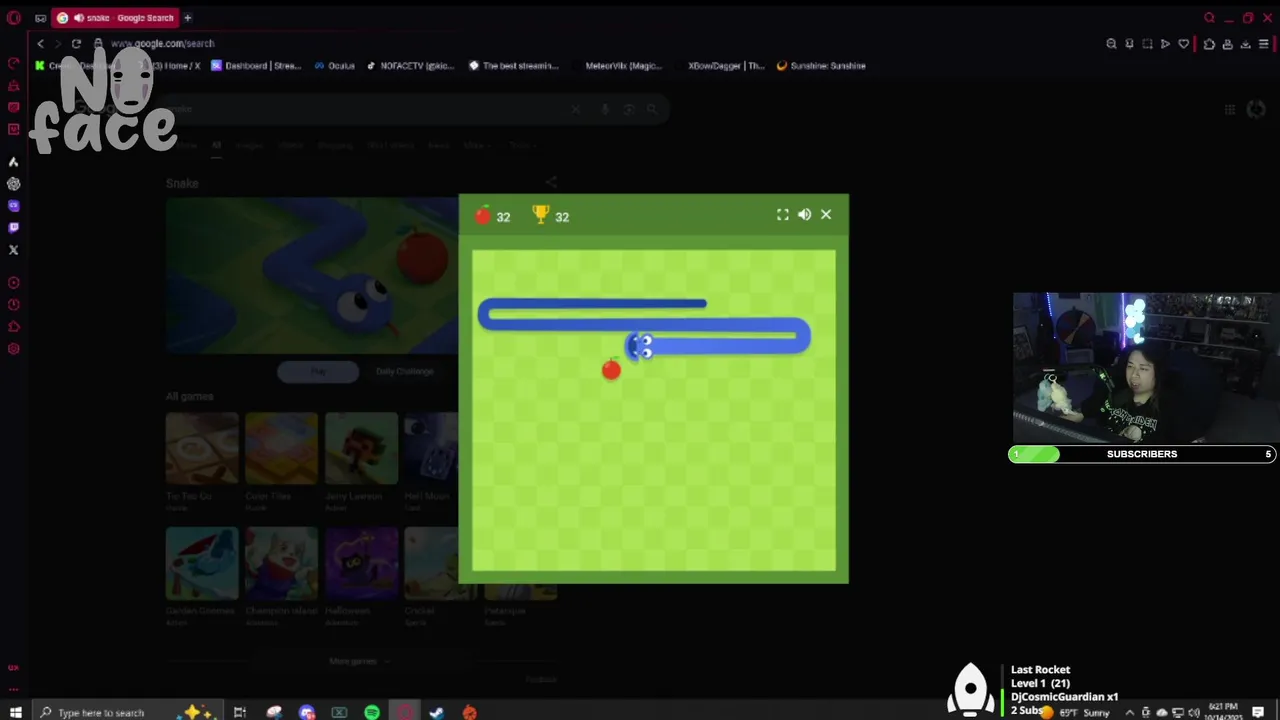The height and width of the screenshot is (720, 1280).
Task: Open Steam from the taskbar
Action: coord(437,712)
